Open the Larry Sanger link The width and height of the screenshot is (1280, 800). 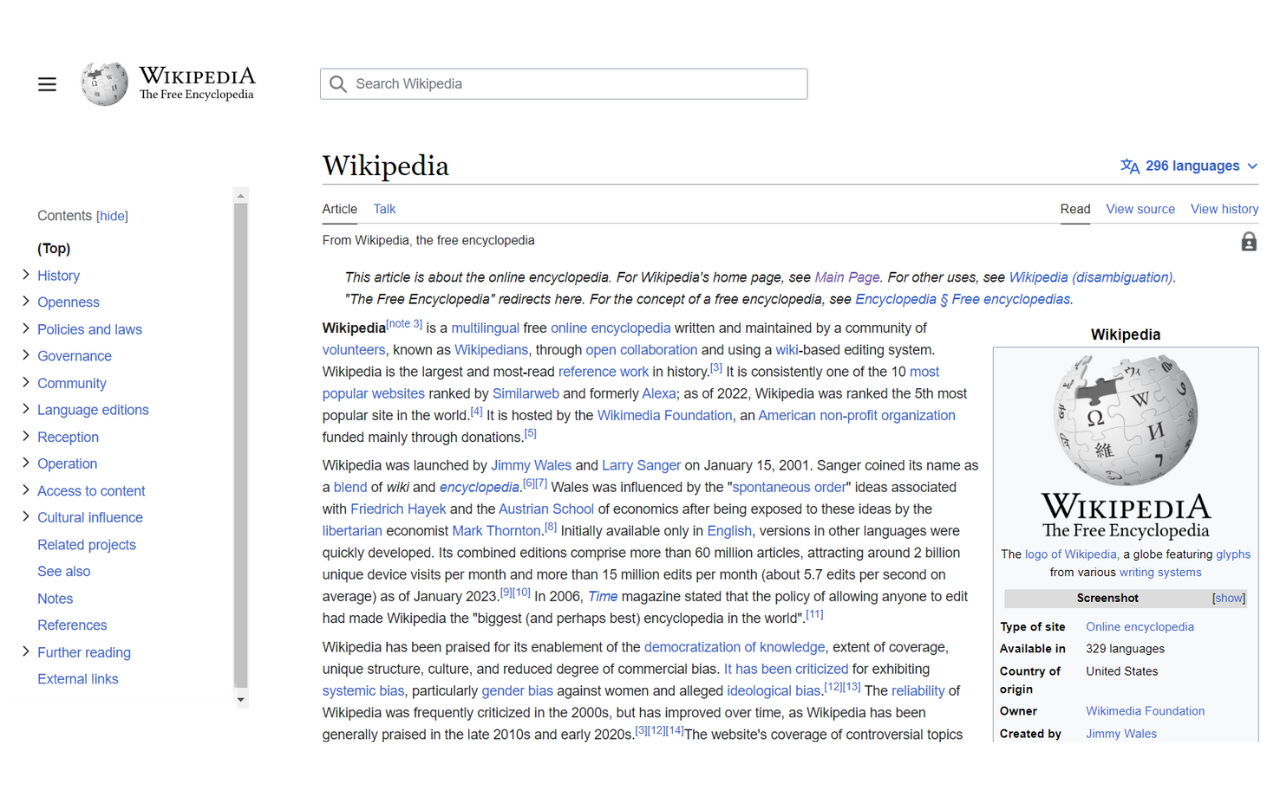tap(641, 465)
